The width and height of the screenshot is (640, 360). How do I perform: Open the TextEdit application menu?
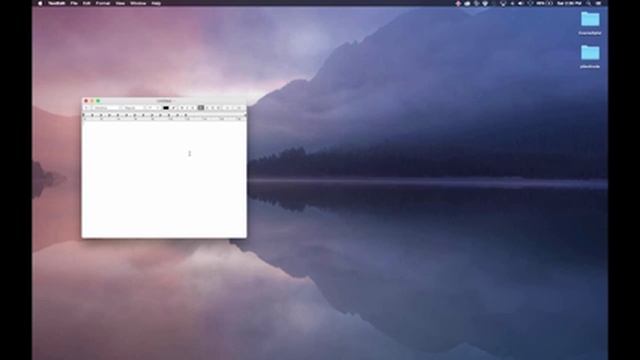[56, 3]
